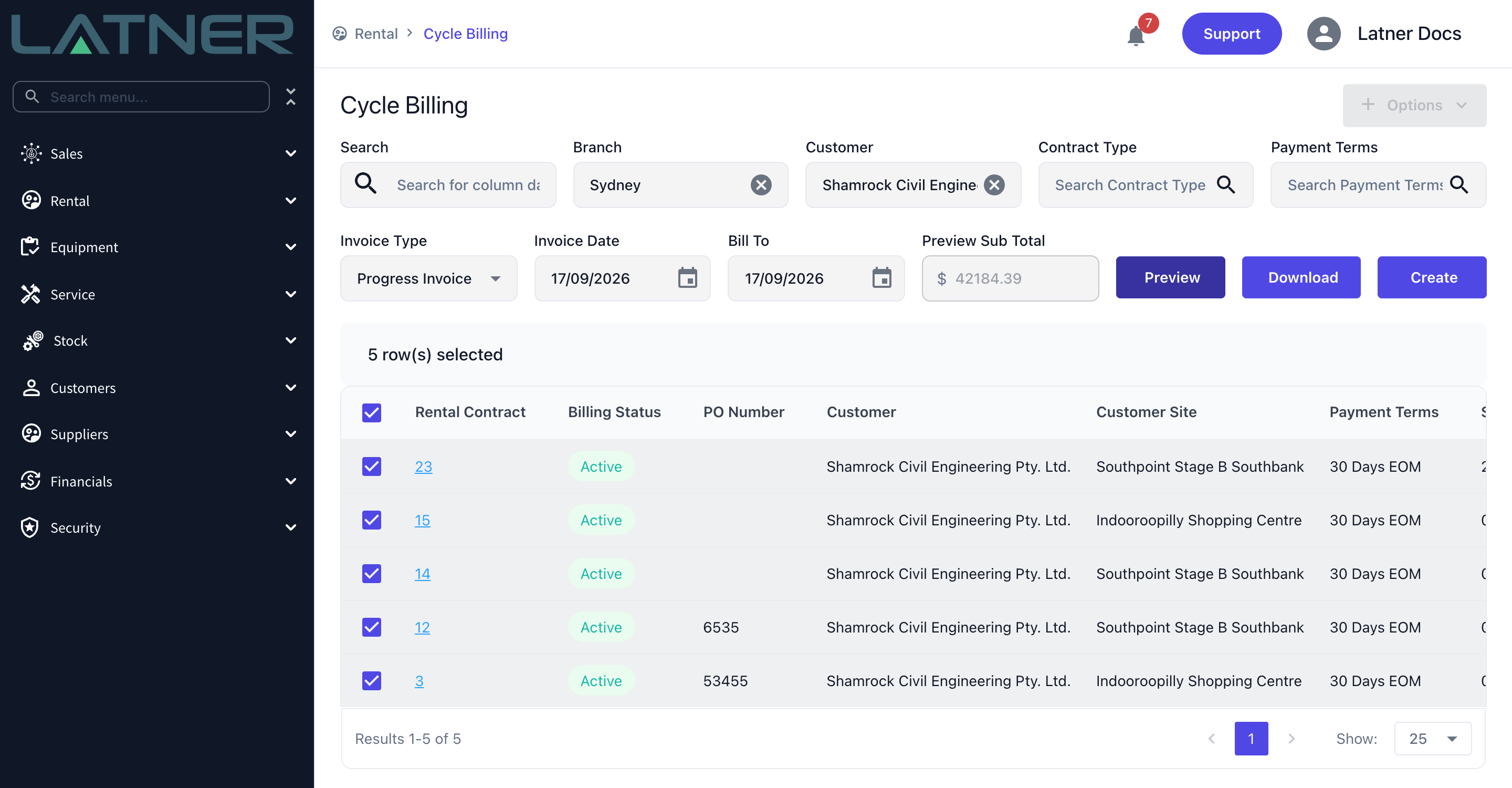
Task: Click the Cycle Billing breadcrumb
Action: [x=466, y=34]
